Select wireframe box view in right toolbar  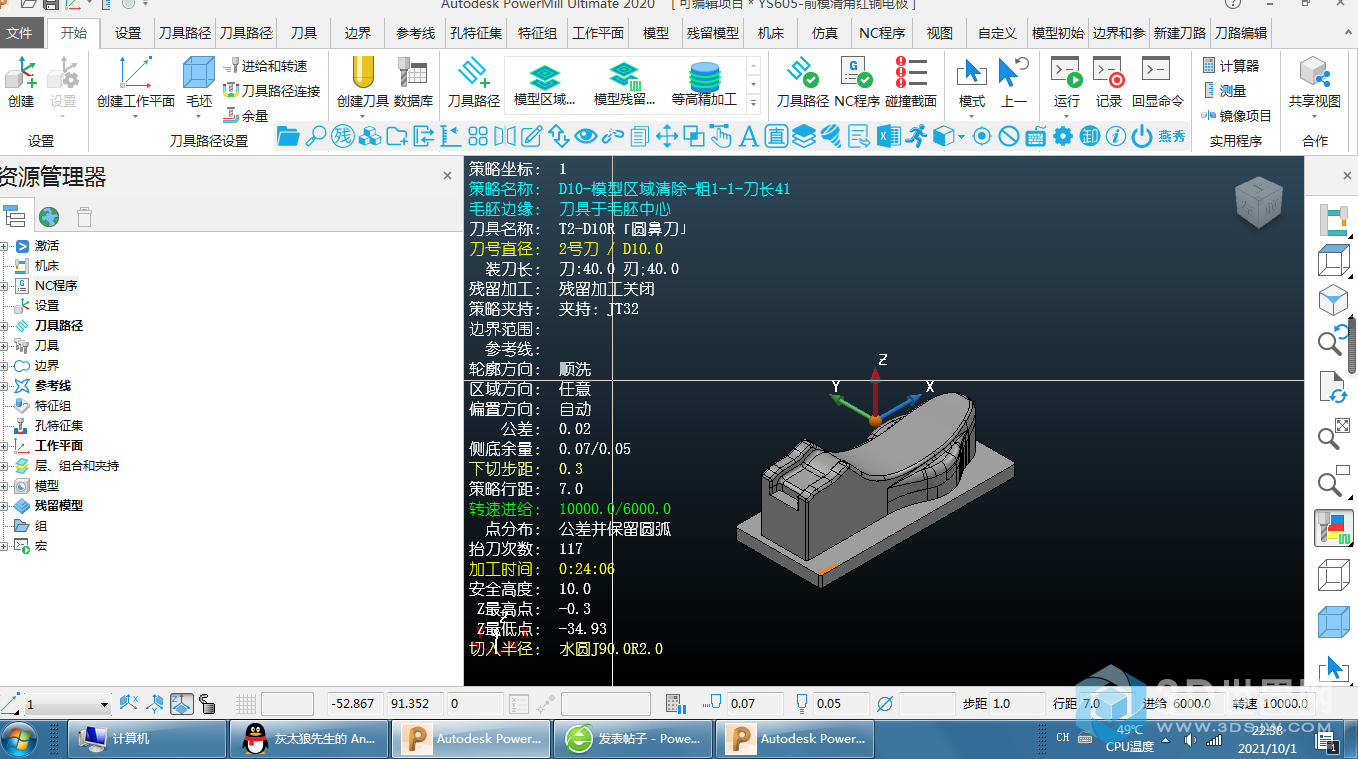pyautogui.click(x=1333, y=575)
